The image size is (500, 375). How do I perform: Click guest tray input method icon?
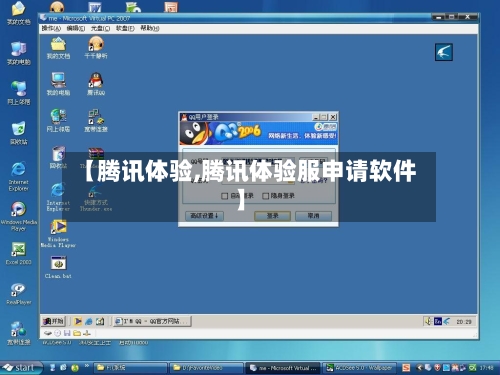pos(438,321)
